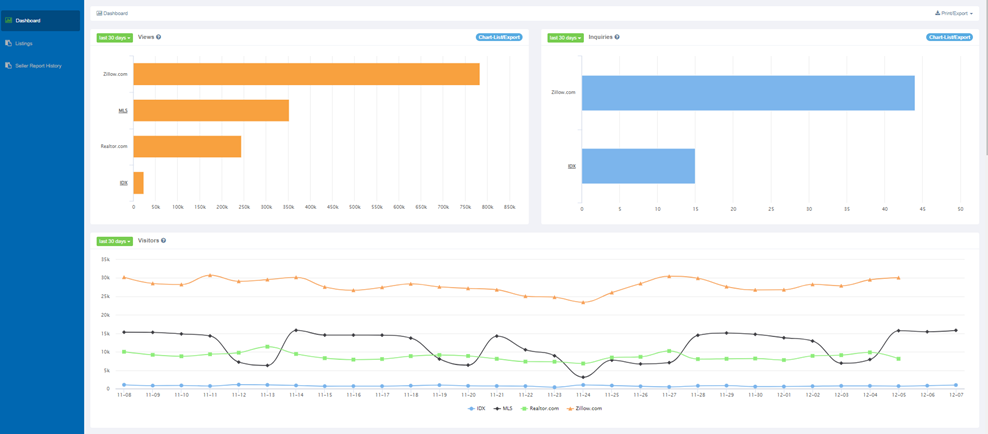
Task: Click the IDX bar in Views chart
Action: [x=139, y=183]
